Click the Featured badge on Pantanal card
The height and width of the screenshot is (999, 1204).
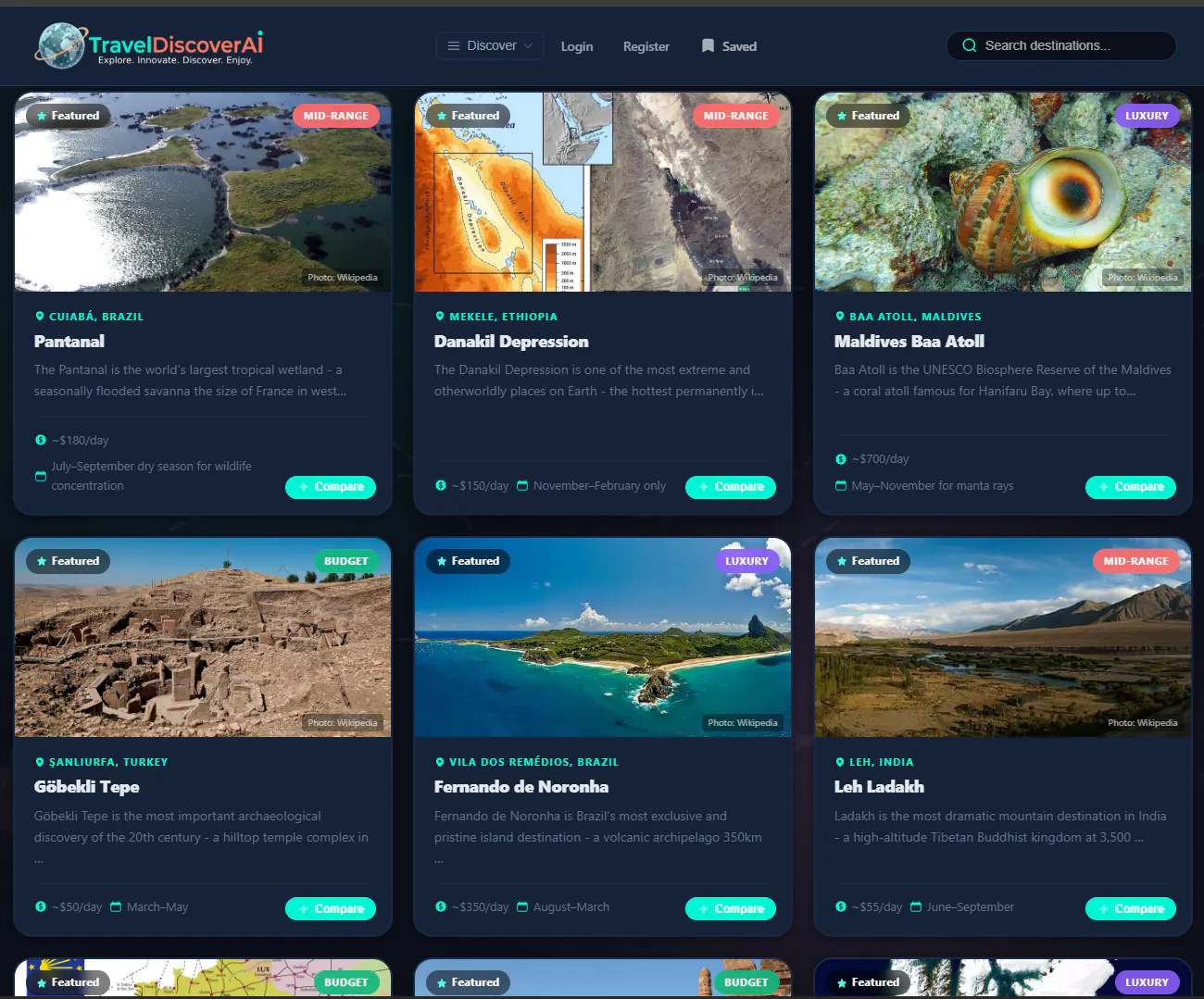(69, 116)
